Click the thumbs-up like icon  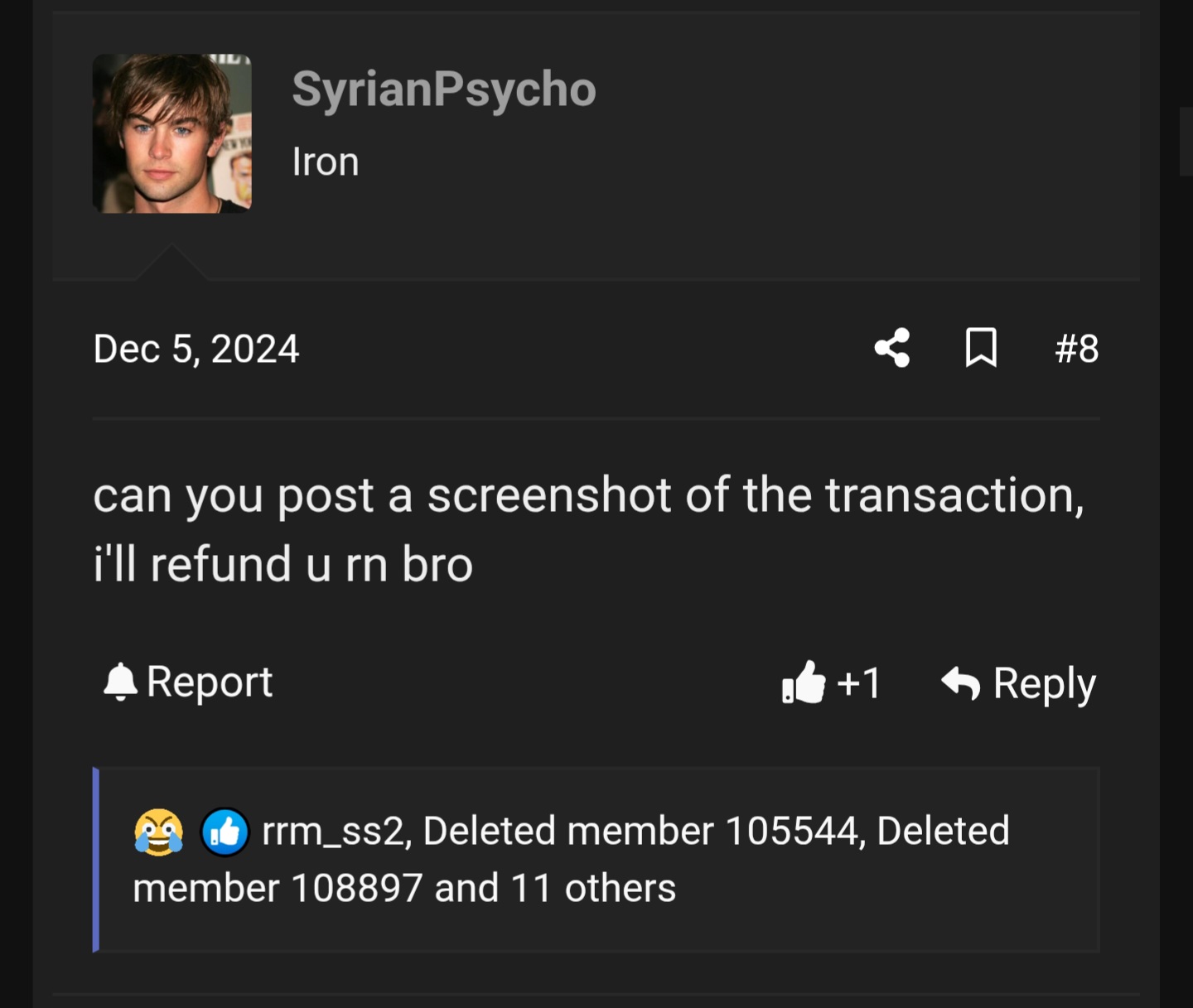[x=804, y=683]
